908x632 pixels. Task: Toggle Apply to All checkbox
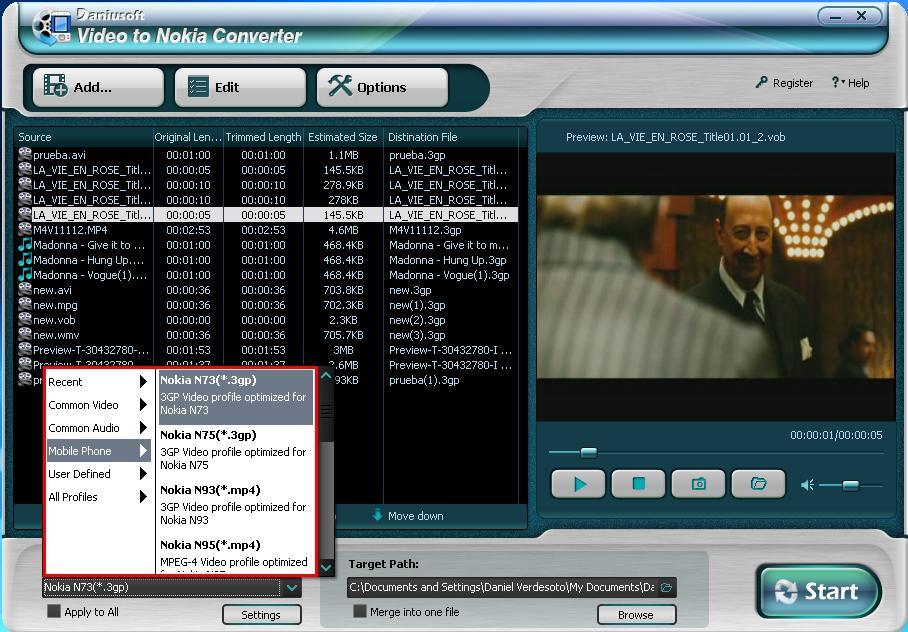point(54,611)
